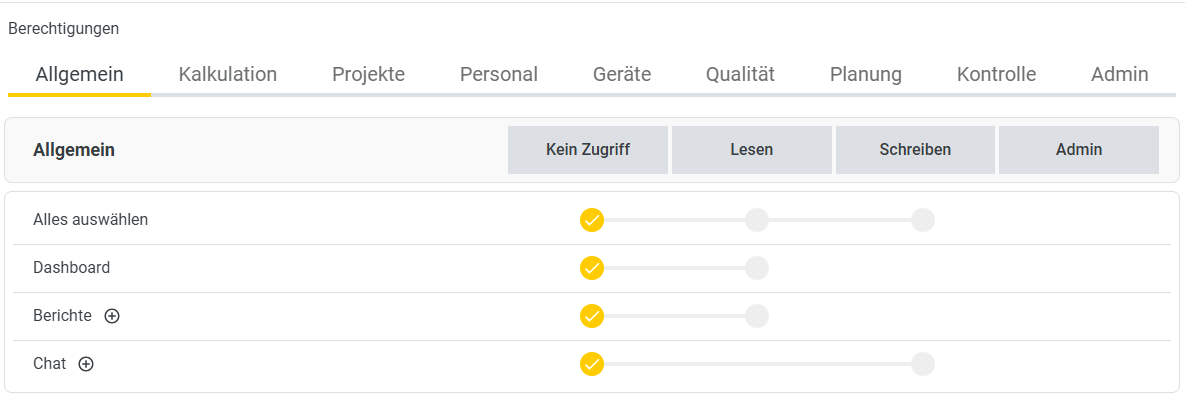
Task: Open the Personal tab
Action: [499, 75]
